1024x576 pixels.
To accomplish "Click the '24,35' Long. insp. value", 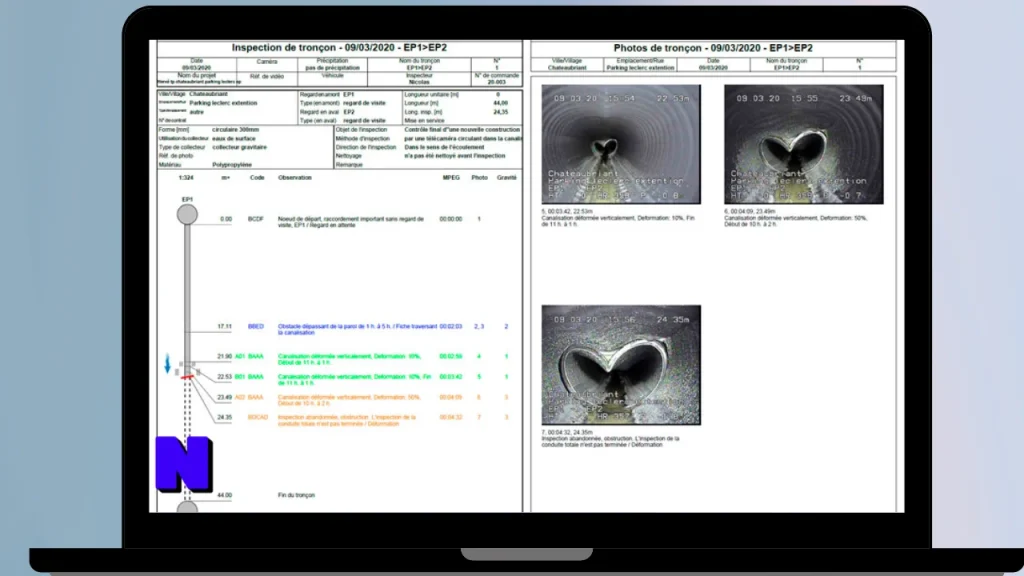I will click(x=500, y=112).
